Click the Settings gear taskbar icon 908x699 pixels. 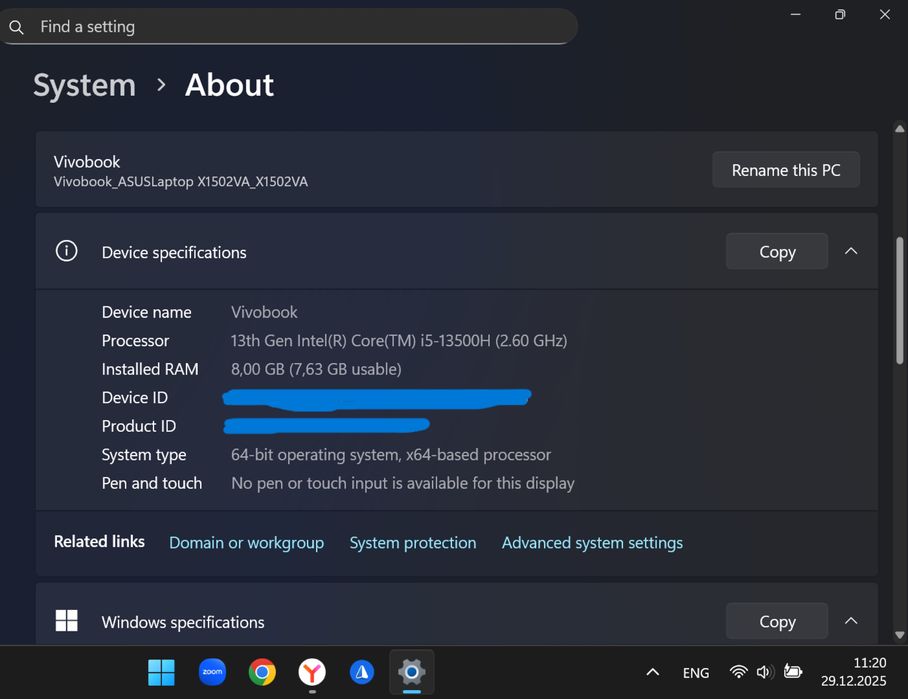pyautogui.click(x=412, y=672)
